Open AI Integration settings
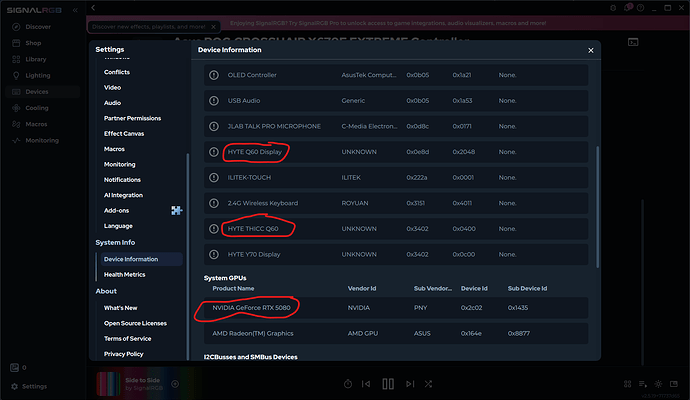 (123, 195)
